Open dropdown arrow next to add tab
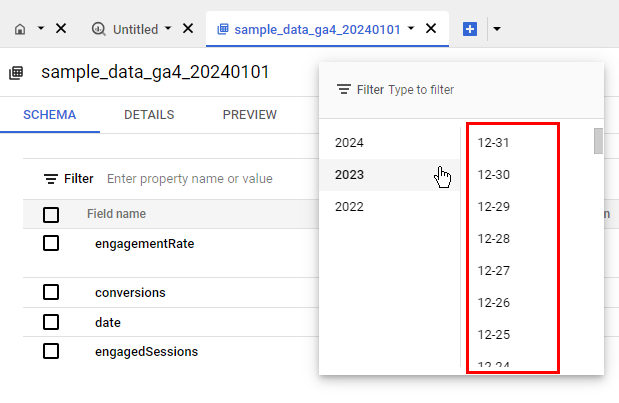This screenshot has width=619, height=403. click(x=497, y=29)
